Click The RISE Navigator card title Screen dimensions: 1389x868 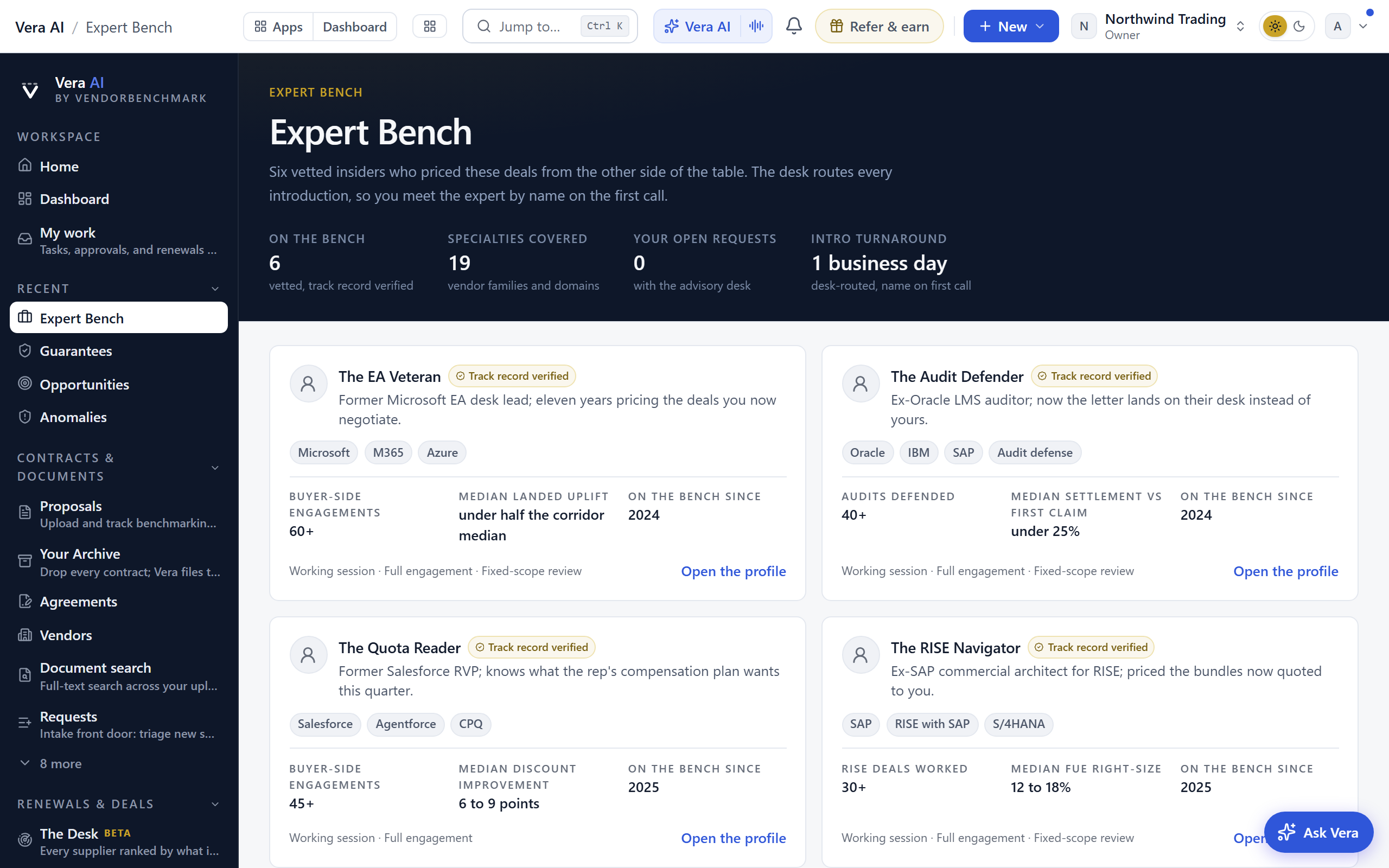955,648
